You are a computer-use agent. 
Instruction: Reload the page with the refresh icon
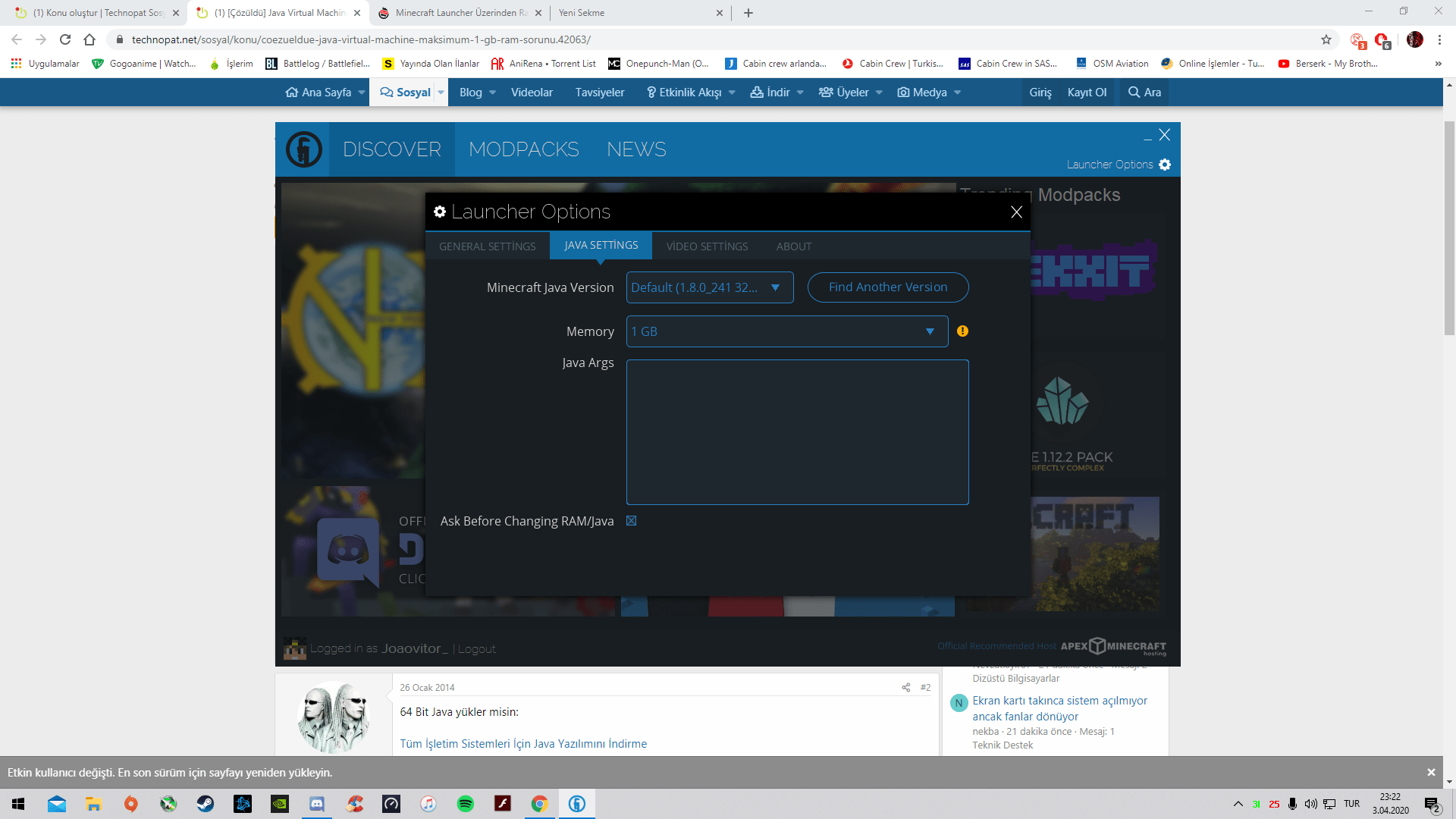point(65,39)
